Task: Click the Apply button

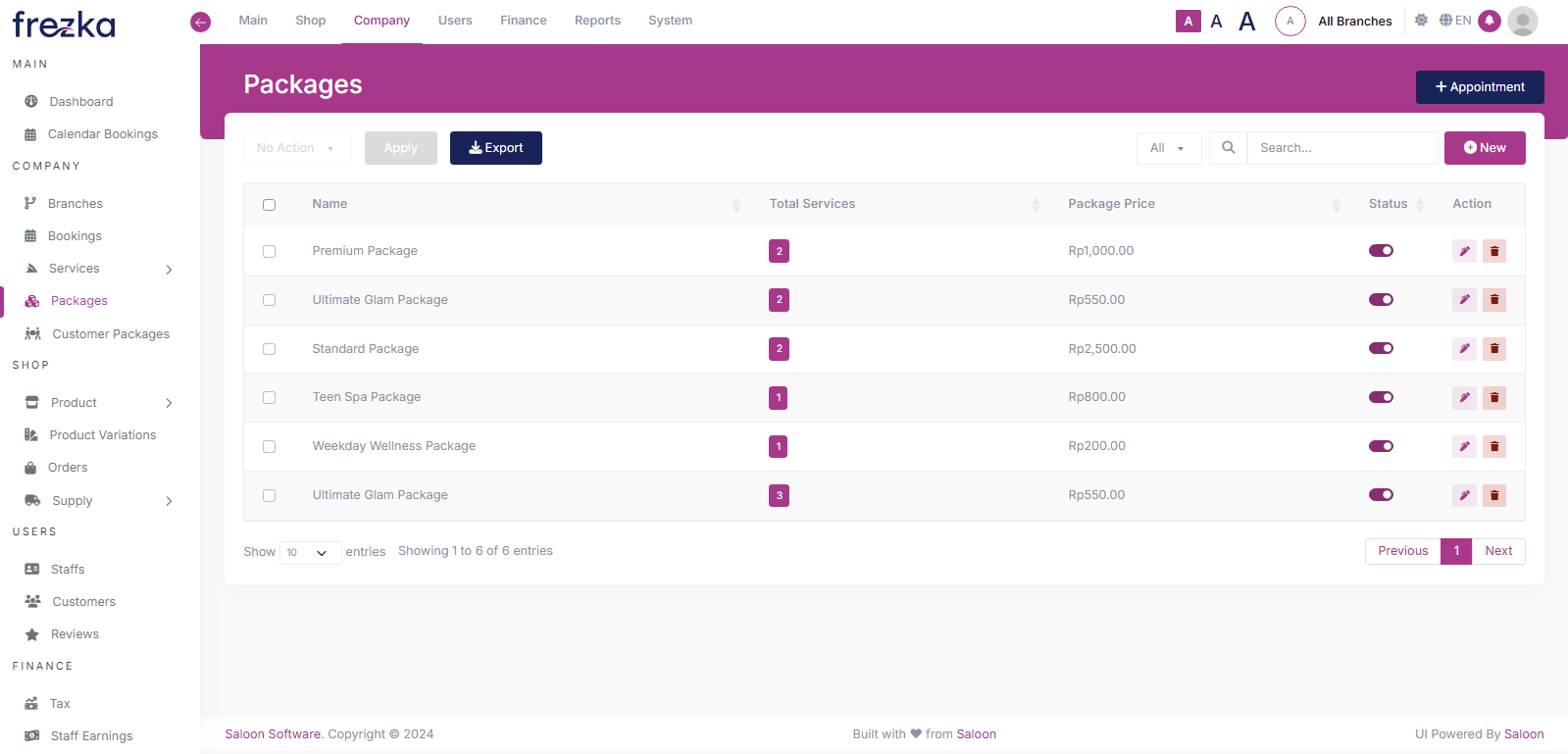Action: 401,148
